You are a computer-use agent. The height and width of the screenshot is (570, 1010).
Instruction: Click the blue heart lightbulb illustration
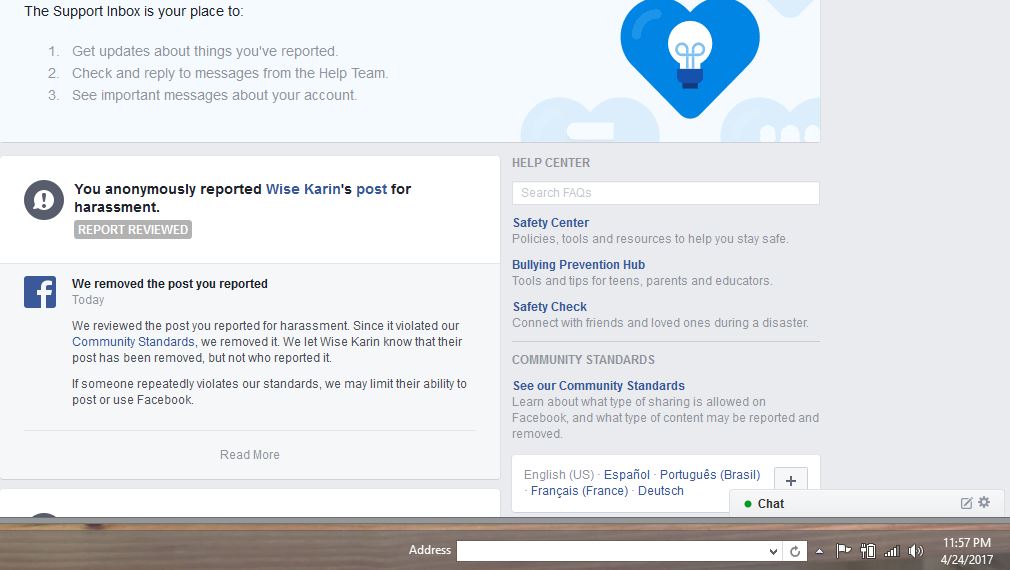pos(690,57)
